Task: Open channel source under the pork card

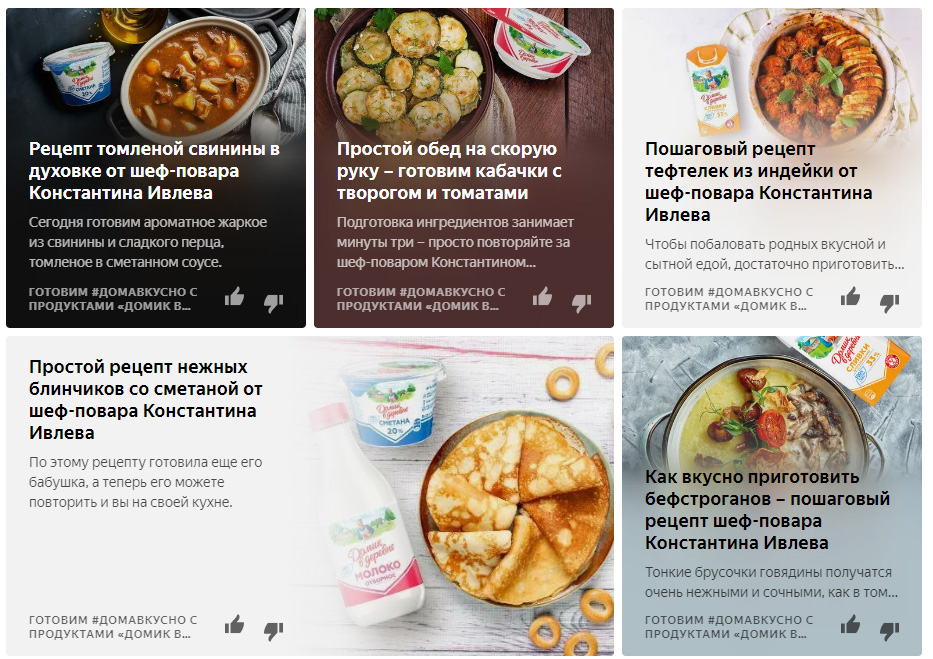Action: 113,299
